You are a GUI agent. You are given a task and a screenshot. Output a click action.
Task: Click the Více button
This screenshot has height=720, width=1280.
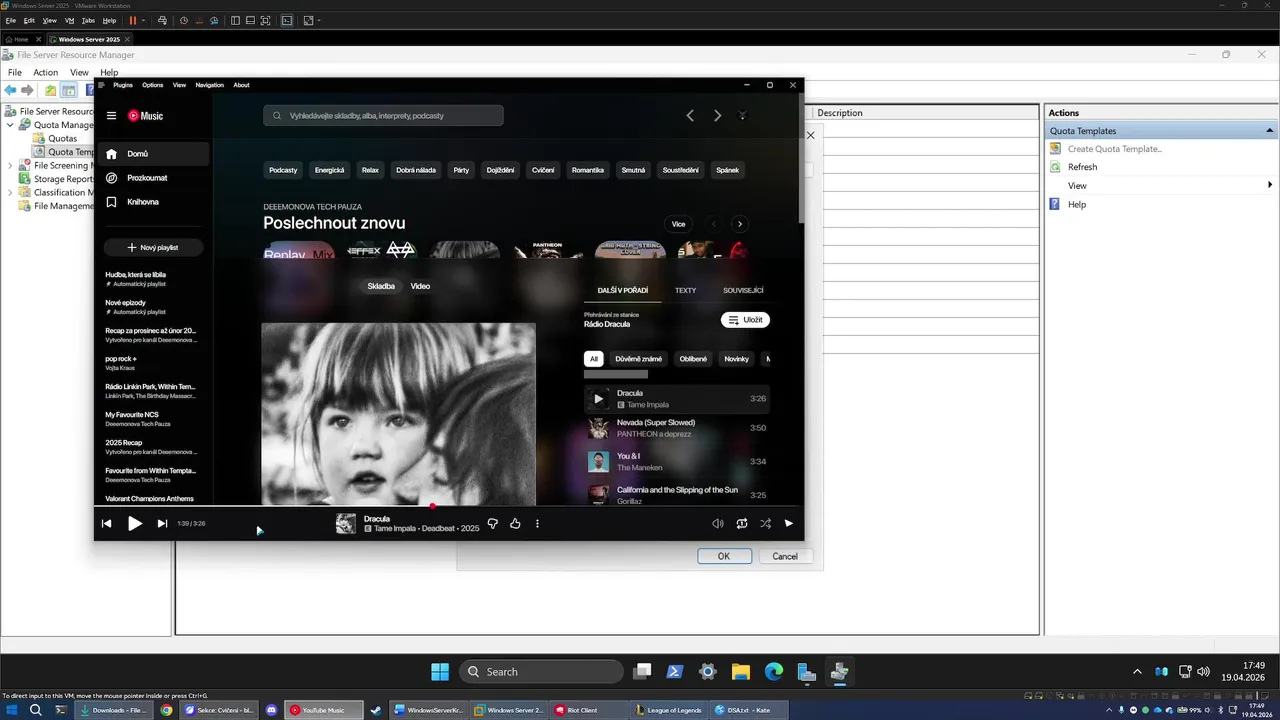point(679,224)
